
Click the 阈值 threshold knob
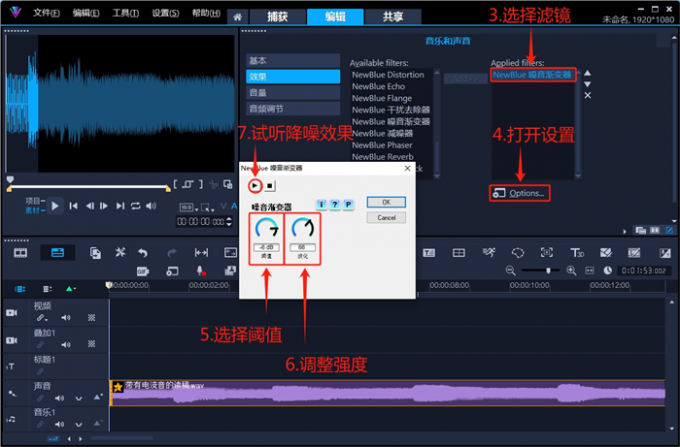(x=266, y=228)
